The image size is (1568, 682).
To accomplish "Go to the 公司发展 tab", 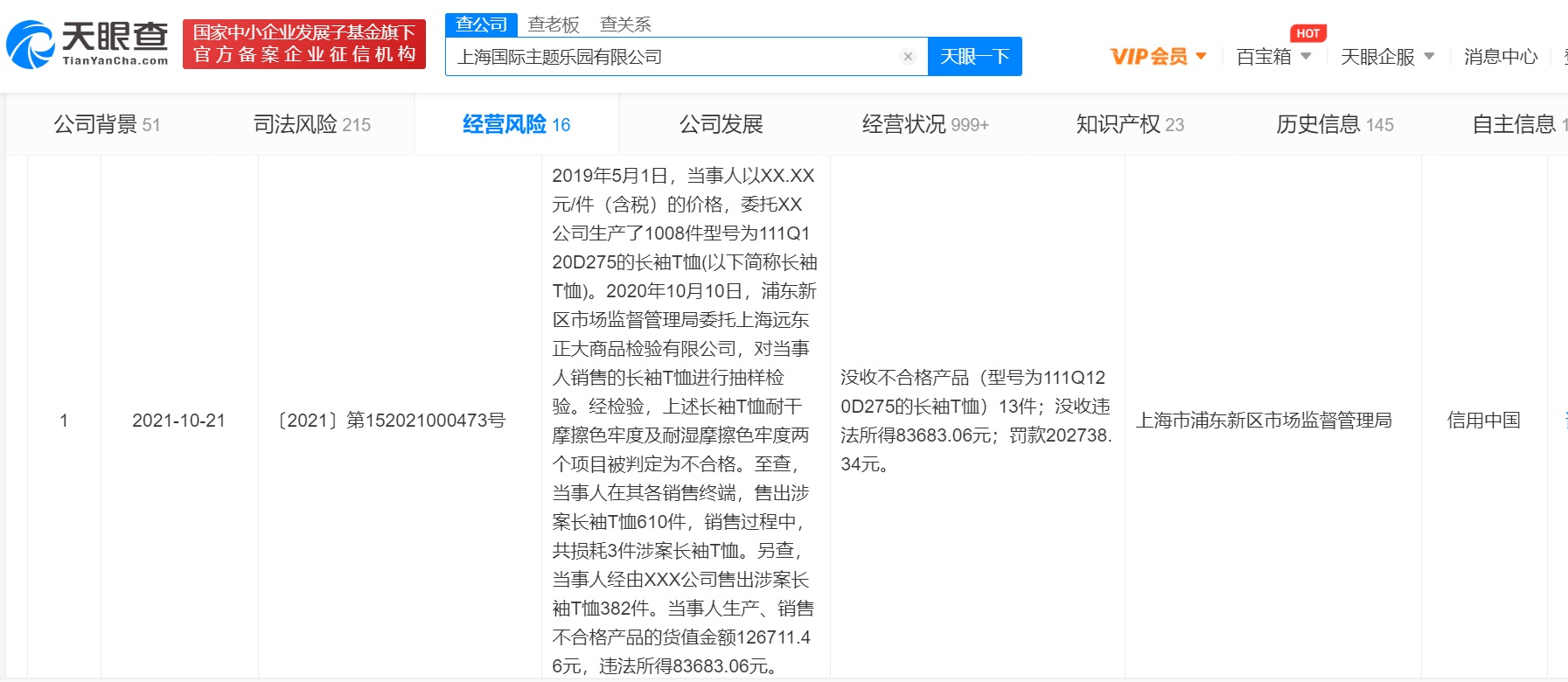I will (721, 124).
